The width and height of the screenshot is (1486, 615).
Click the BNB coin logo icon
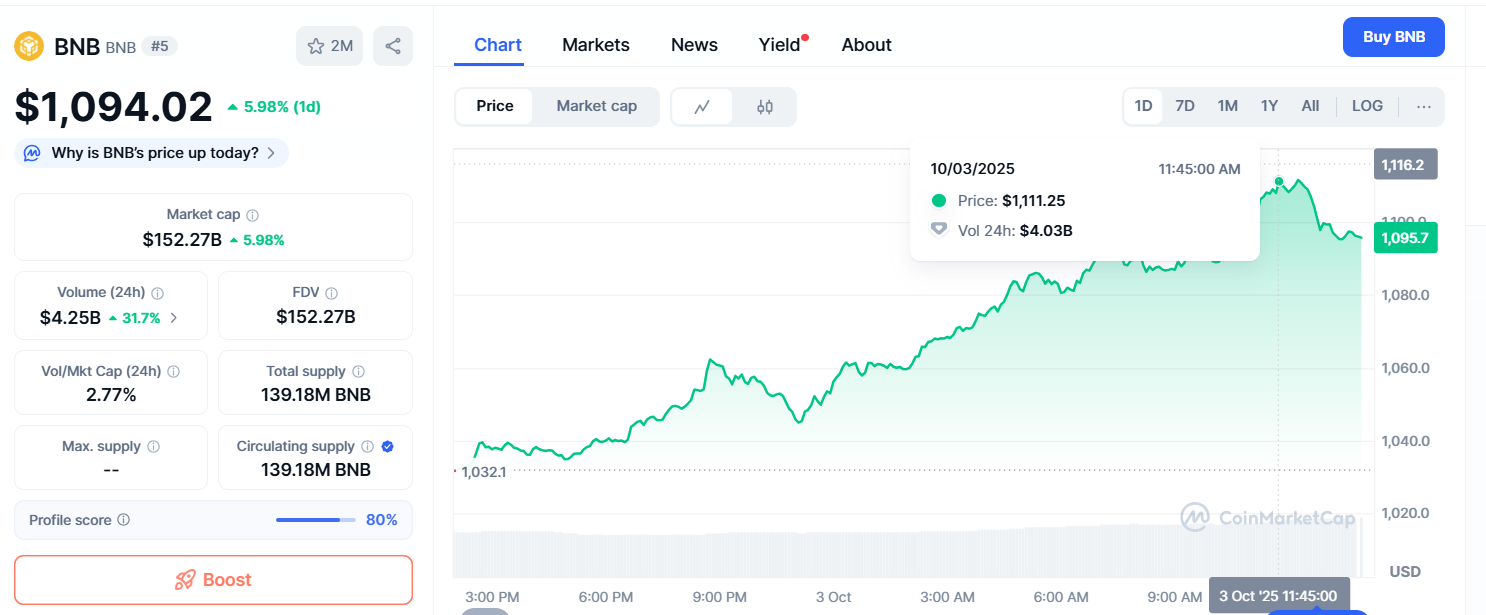point(29,46)
